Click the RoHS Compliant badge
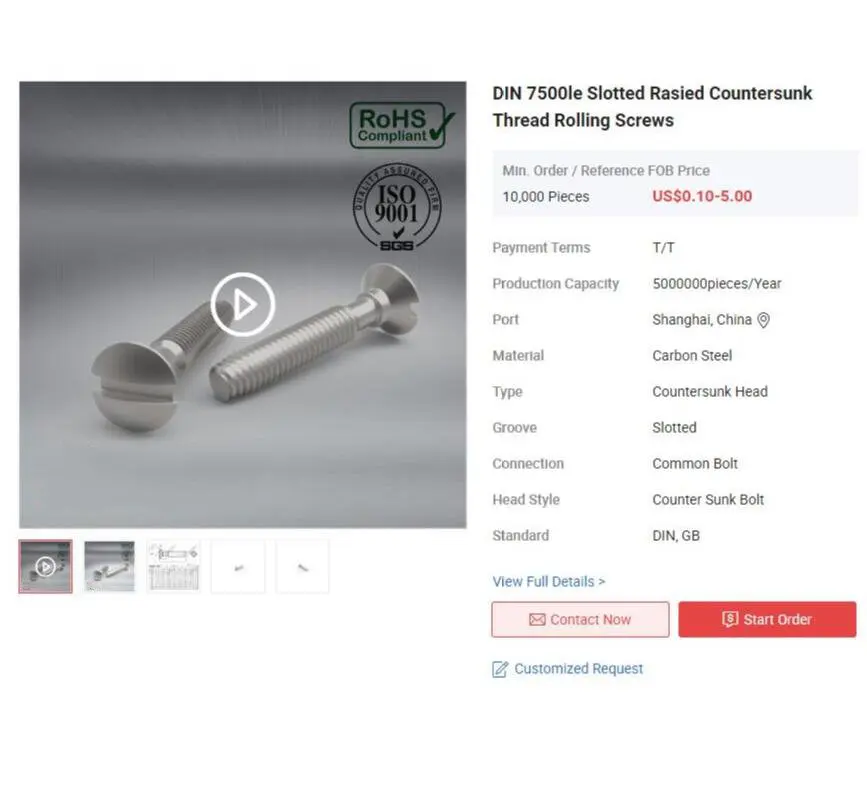The image size is (867, 805). [x=402, y=126]
